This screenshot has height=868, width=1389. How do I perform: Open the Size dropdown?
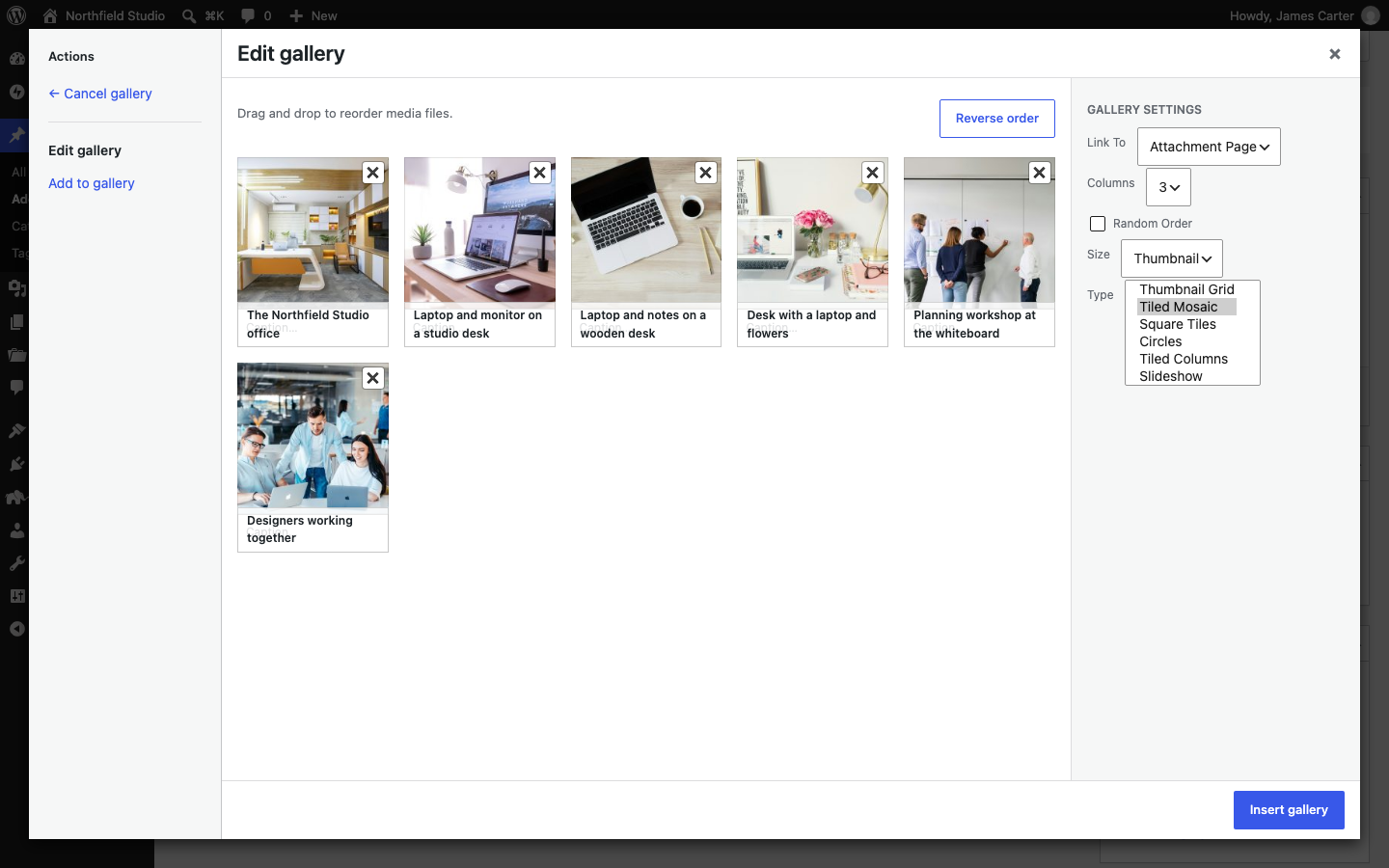1172,258
